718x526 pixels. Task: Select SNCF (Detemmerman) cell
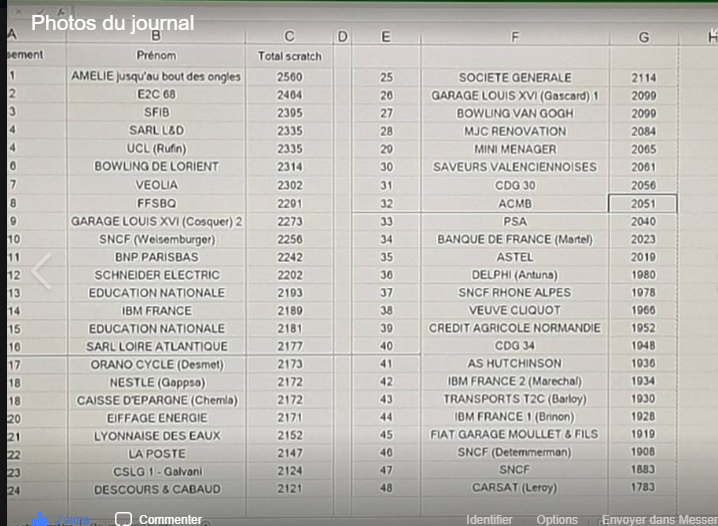click(x=515, y=452)
